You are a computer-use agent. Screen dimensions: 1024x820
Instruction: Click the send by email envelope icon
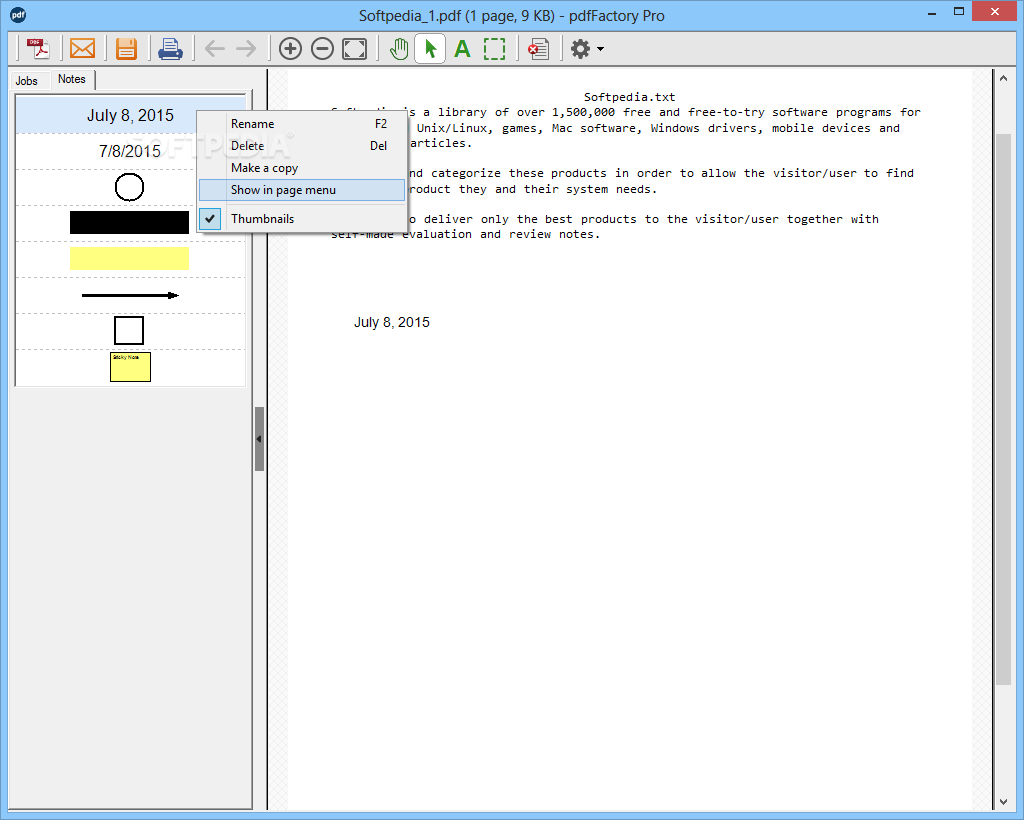[82, 48]
